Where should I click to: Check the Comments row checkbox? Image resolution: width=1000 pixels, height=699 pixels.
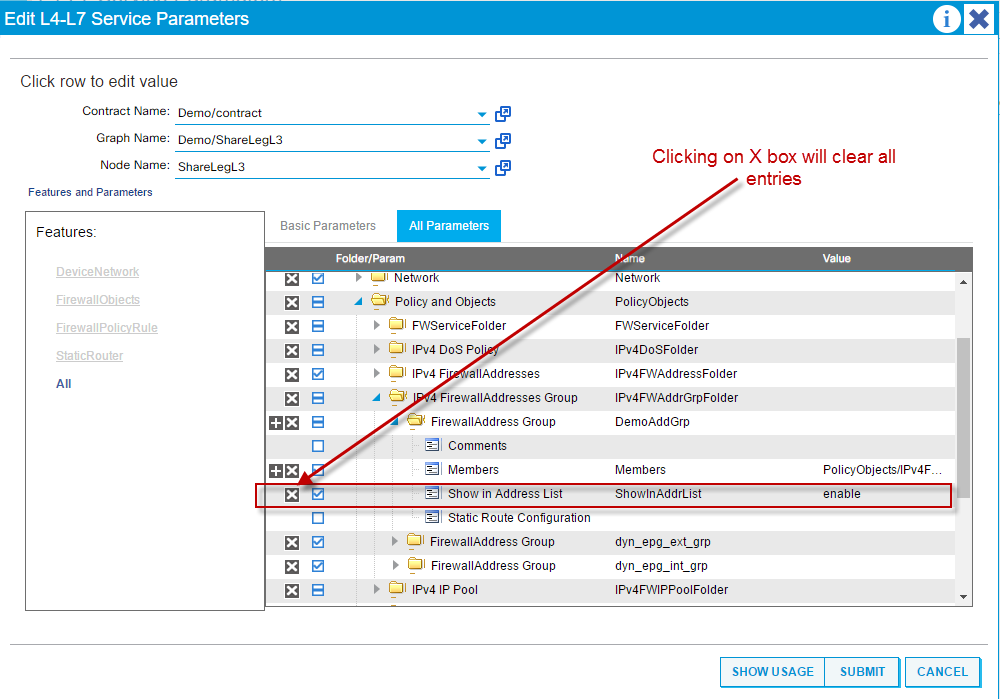[x=320, y=445]
